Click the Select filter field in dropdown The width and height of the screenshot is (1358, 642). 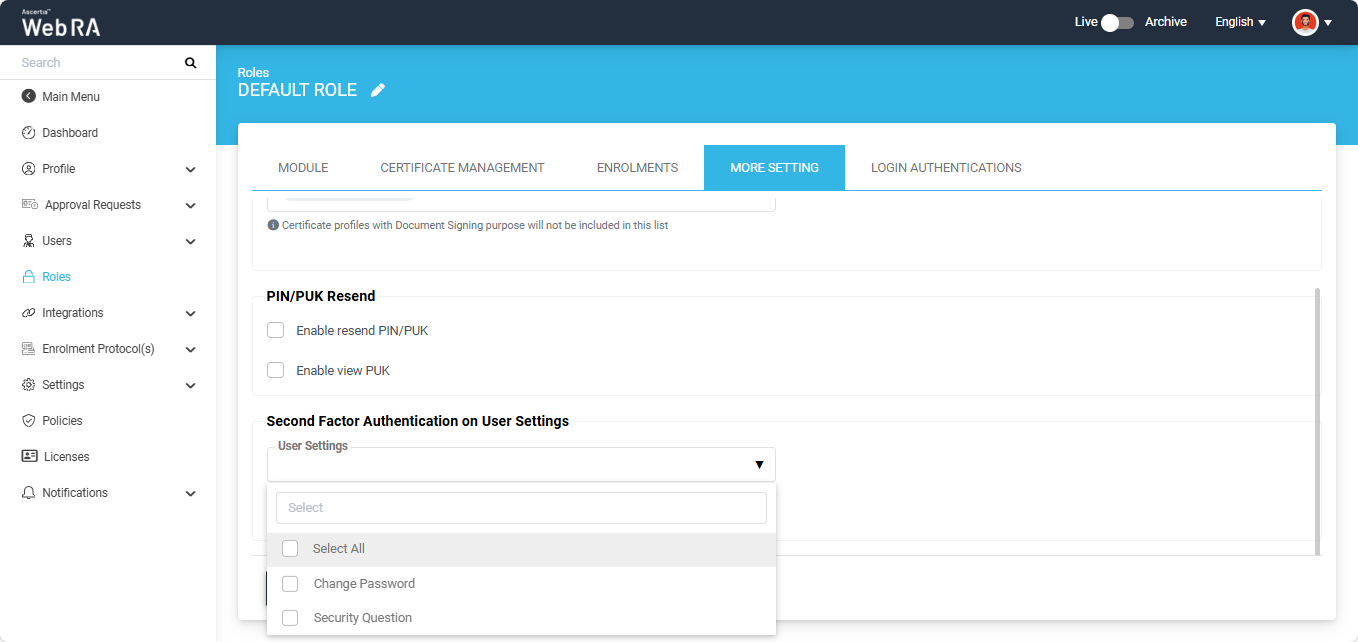pyautogui.click(x=521, y=508)
